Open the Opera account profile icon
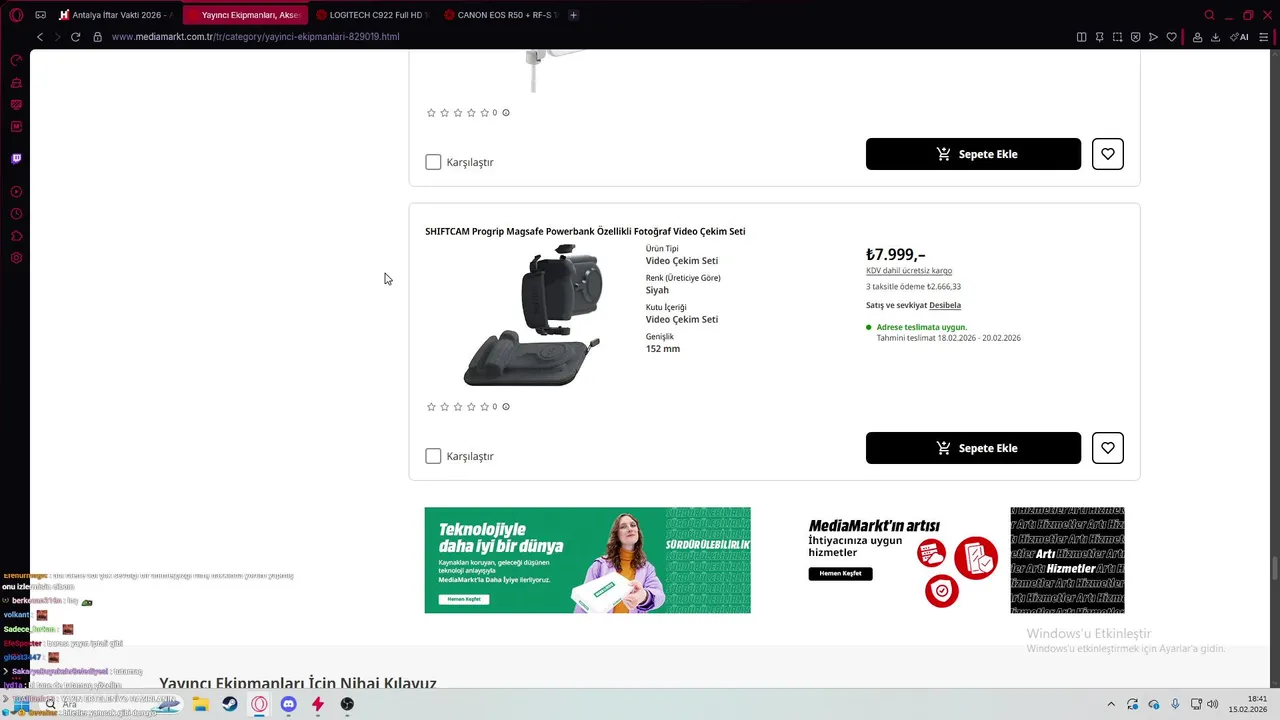Screen dimensions: 1280x720 point(1197,37)
